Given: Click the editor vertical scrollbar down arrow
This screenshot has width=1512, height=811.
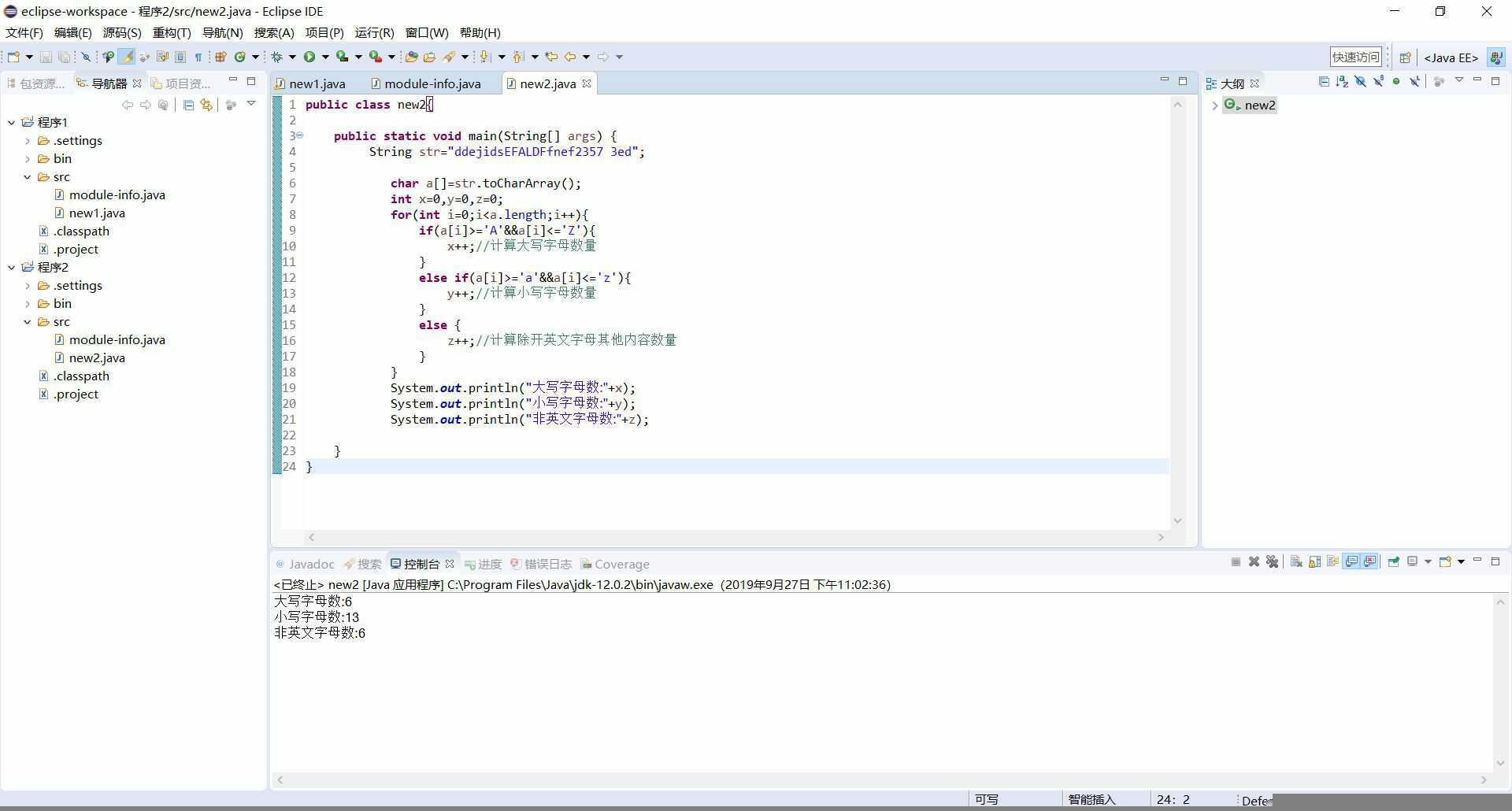Looking at the screenshot, I should tap(1177, 520).
